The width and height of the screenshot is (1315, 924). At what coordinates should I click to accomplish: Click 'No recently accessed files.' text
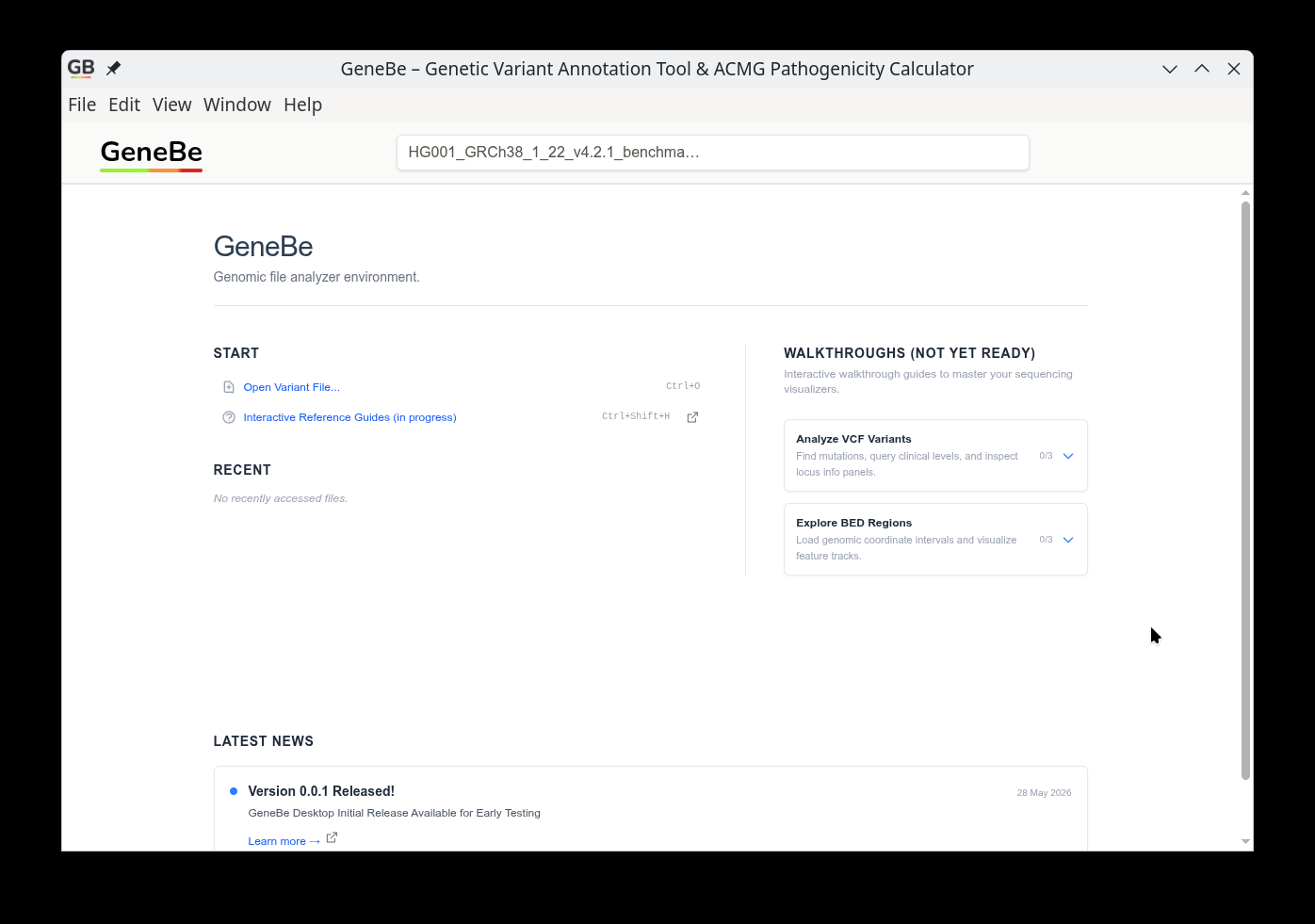pyautogui.click(x=281, y=498)
